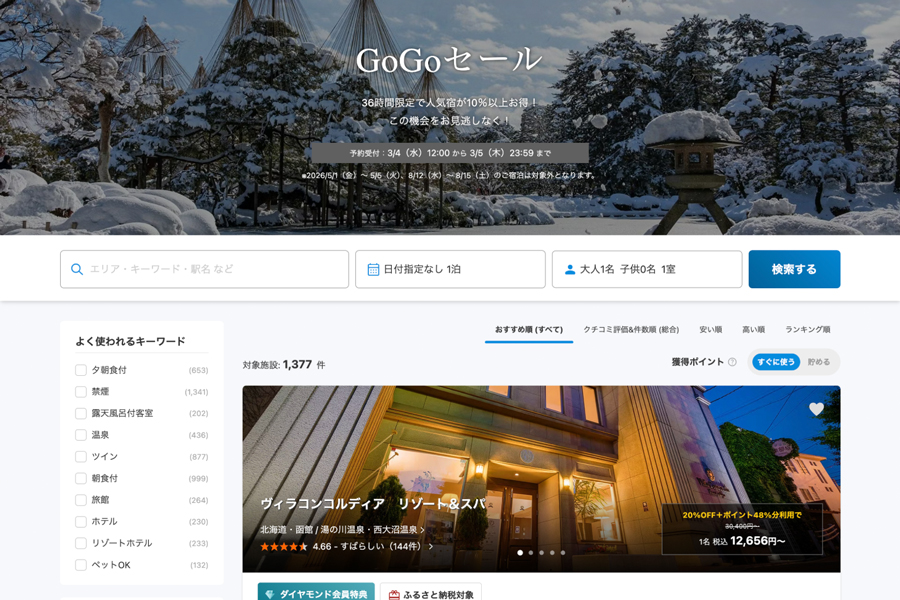The height and width of the screenshot is (600, 900).
Task: Sort by 安い順 tab
Action: coord(710,329)
